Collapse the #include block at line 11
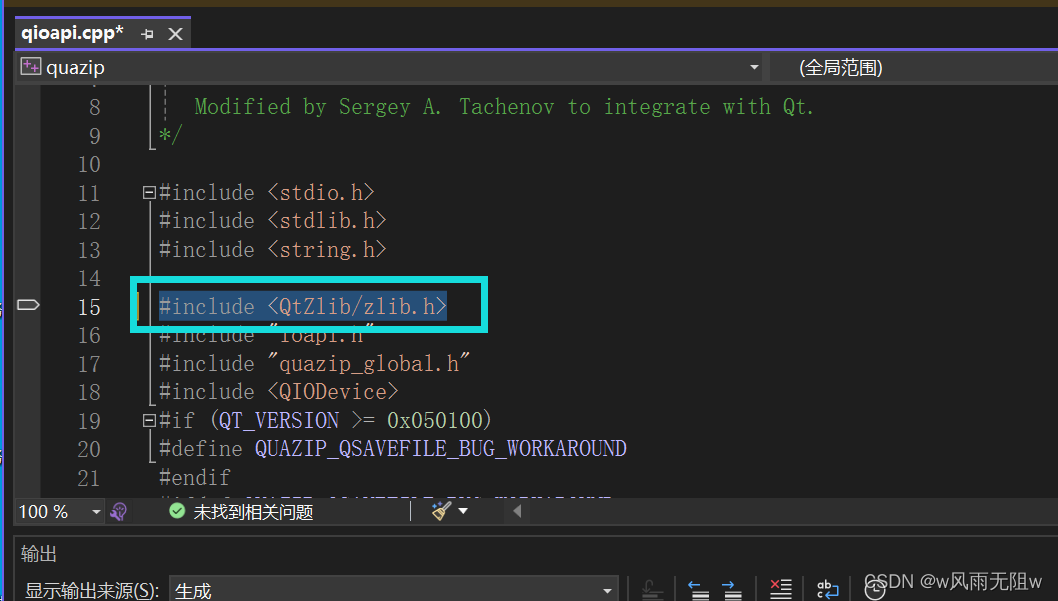This screenshot has width=1058, height=601. [149, 192]
